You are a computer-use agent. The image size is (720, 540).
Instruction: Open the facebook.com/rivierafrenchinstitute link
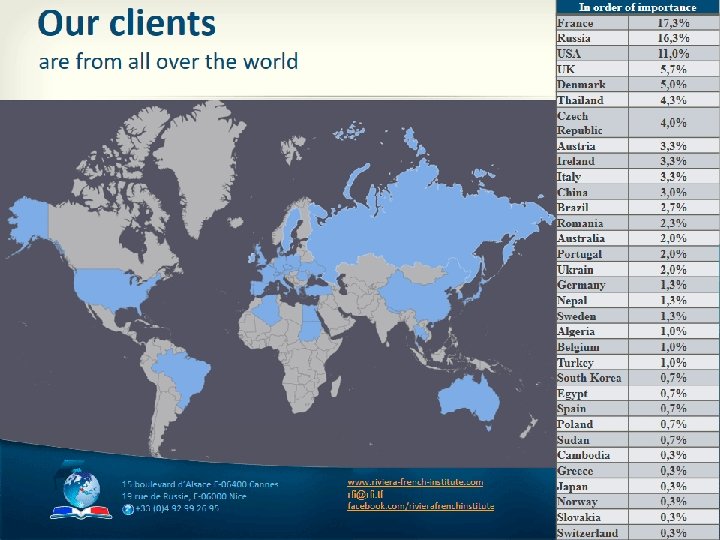click(x=420, y=506)
